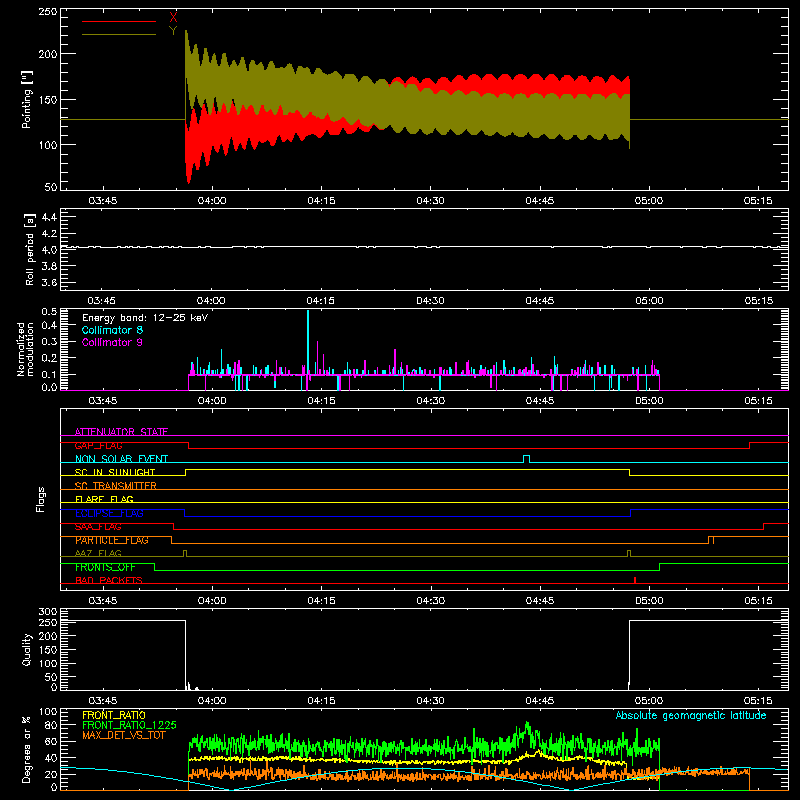Click the red 'X' legend label
The height and width of the screenshot is (800, 800).
click(x=173, y=18)
